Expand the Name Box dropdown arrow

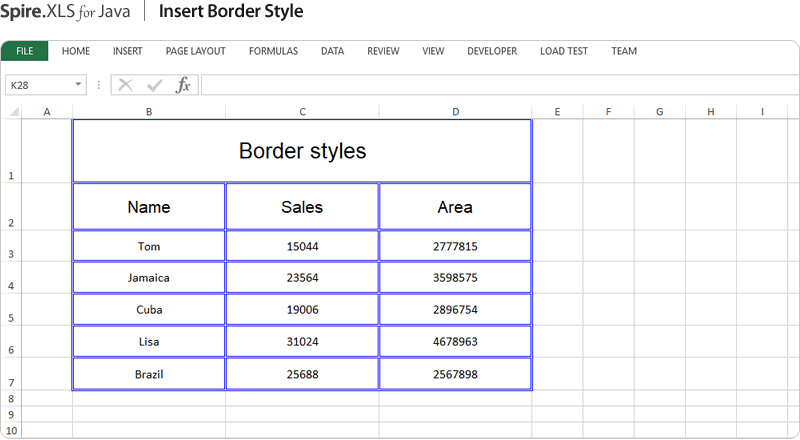[x=78, y=85]
